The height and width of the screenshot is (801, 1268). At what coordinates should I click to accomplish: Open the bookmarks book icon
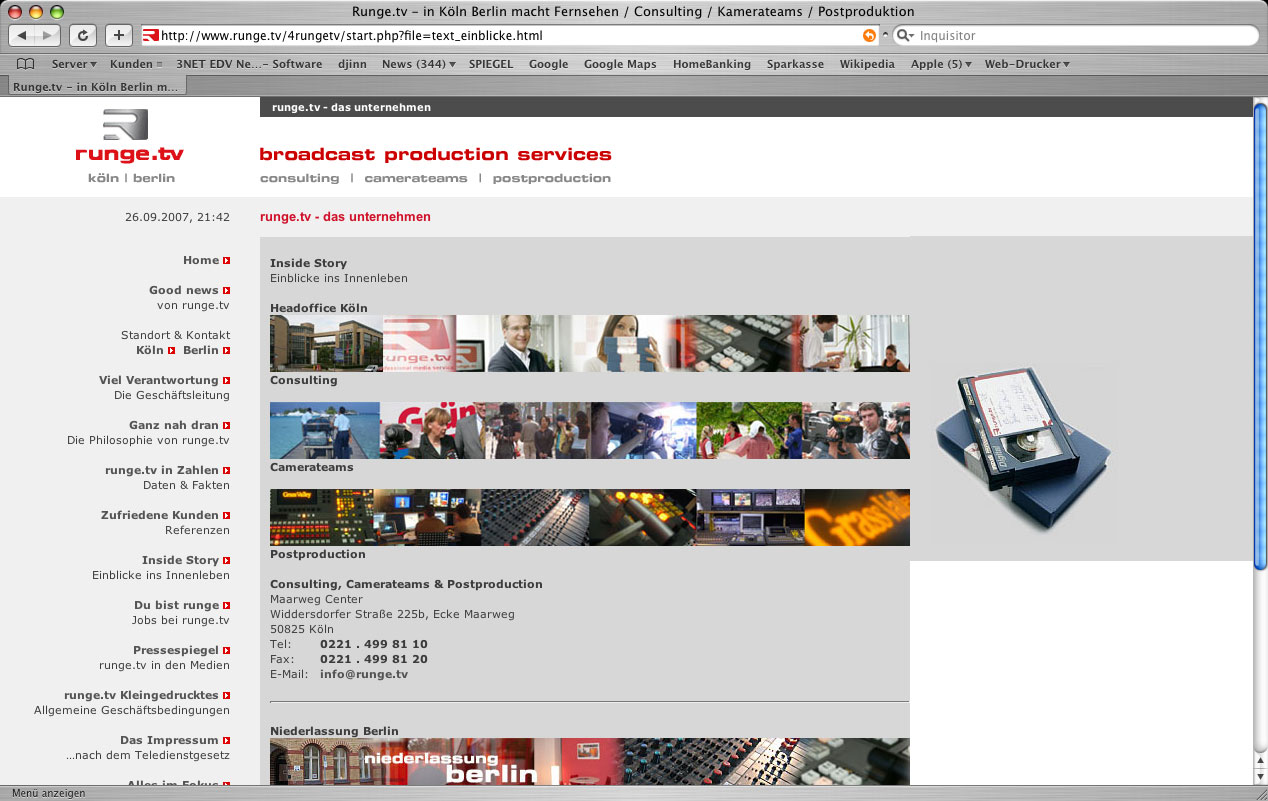pyautogui.click(x=26, y=64)
